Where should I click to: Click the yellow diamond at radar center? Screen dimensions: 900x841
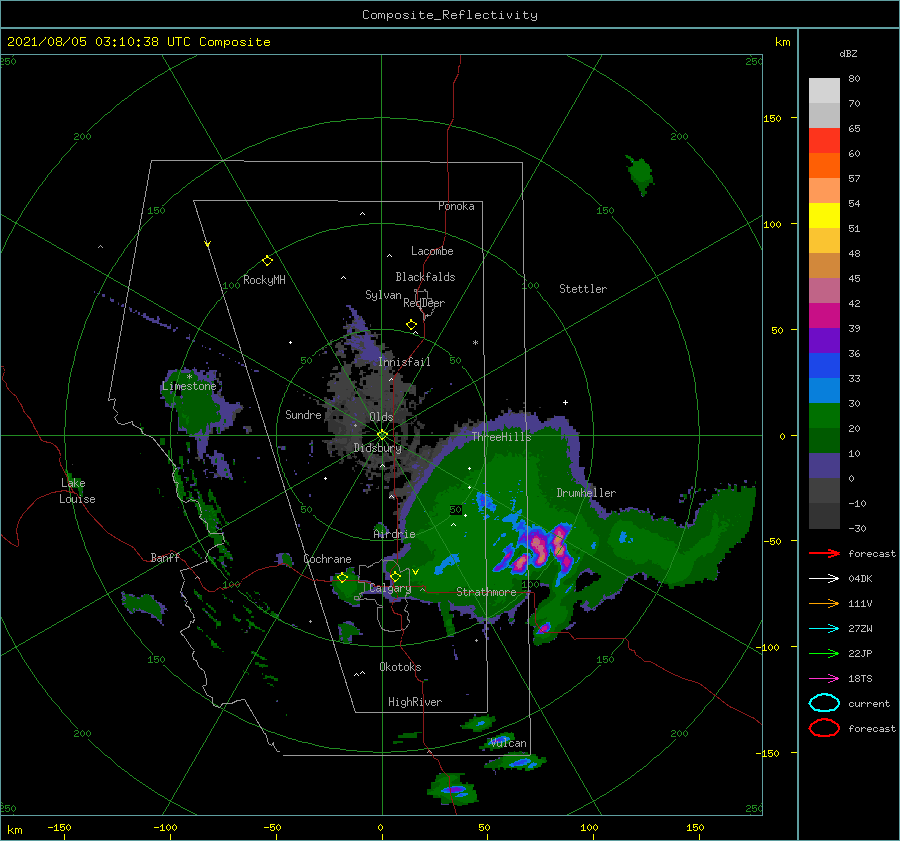pos(382,435)
